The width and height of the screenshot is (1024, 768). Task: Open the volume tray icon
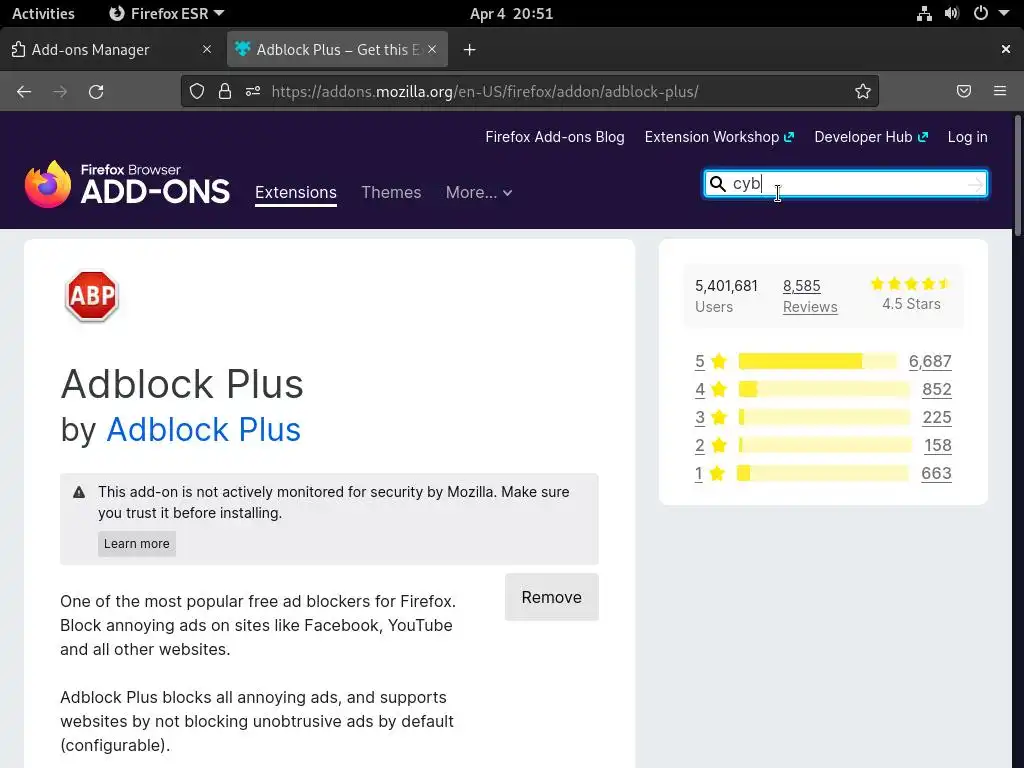952,14
